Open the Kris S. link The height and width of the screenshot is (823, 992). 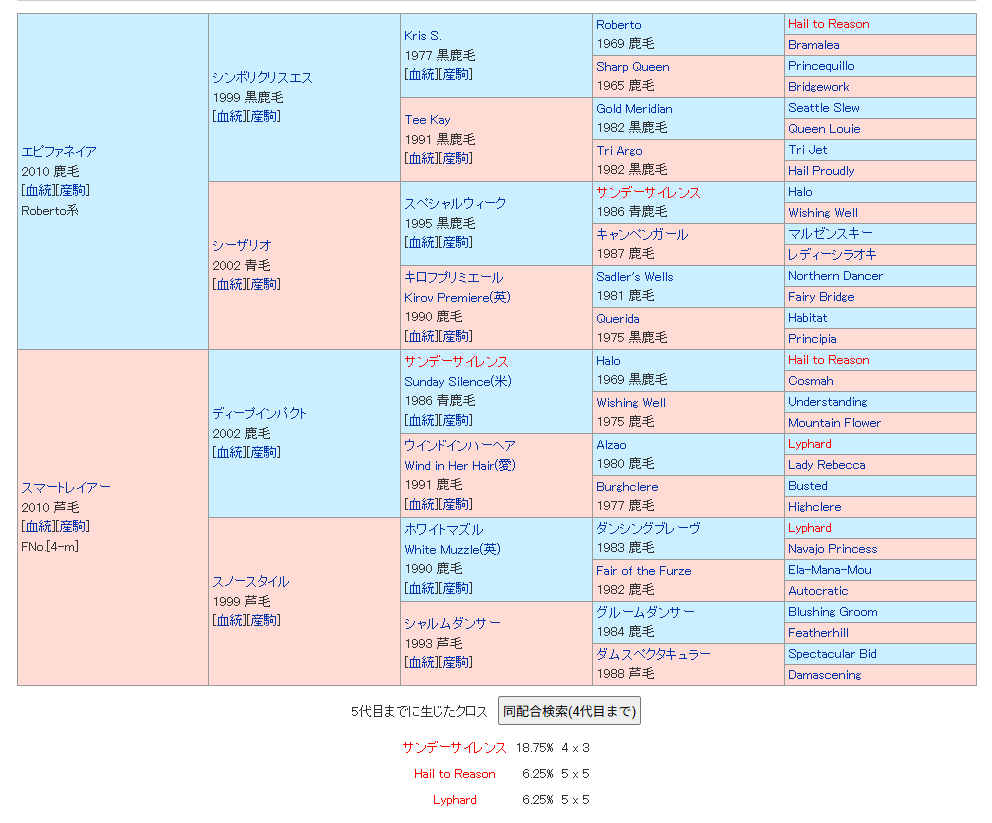pyautogui.click(x=423, y=35)
